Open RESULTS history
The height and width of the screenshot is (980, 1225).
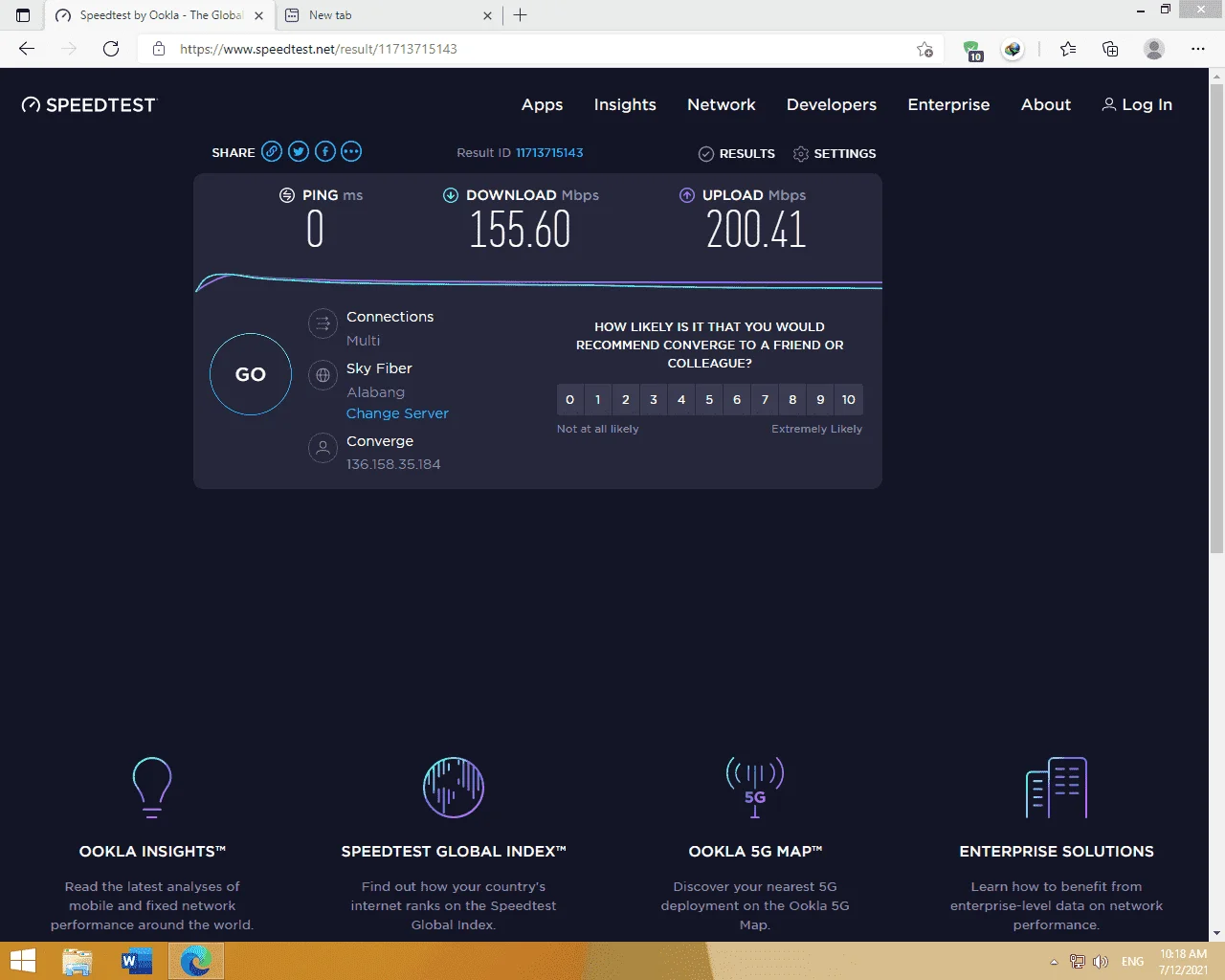coord(737,154)
